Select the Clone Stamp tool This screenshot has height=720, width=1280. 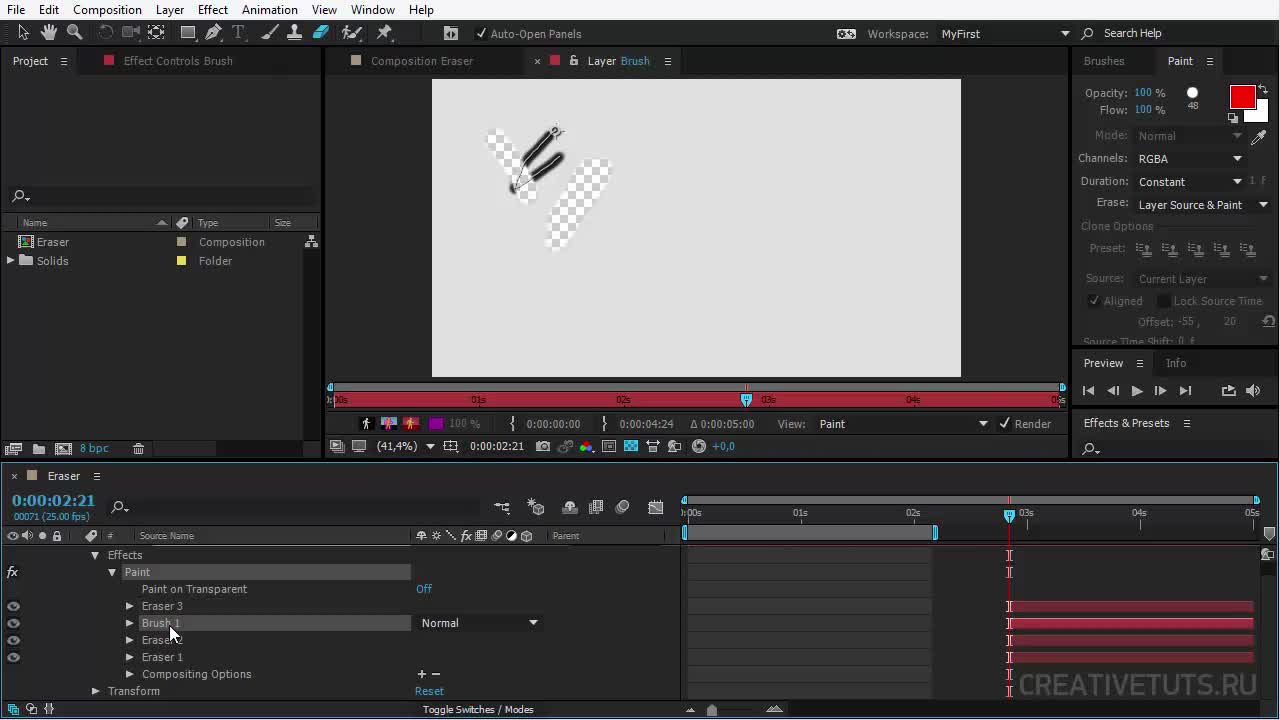coord(294,33)
